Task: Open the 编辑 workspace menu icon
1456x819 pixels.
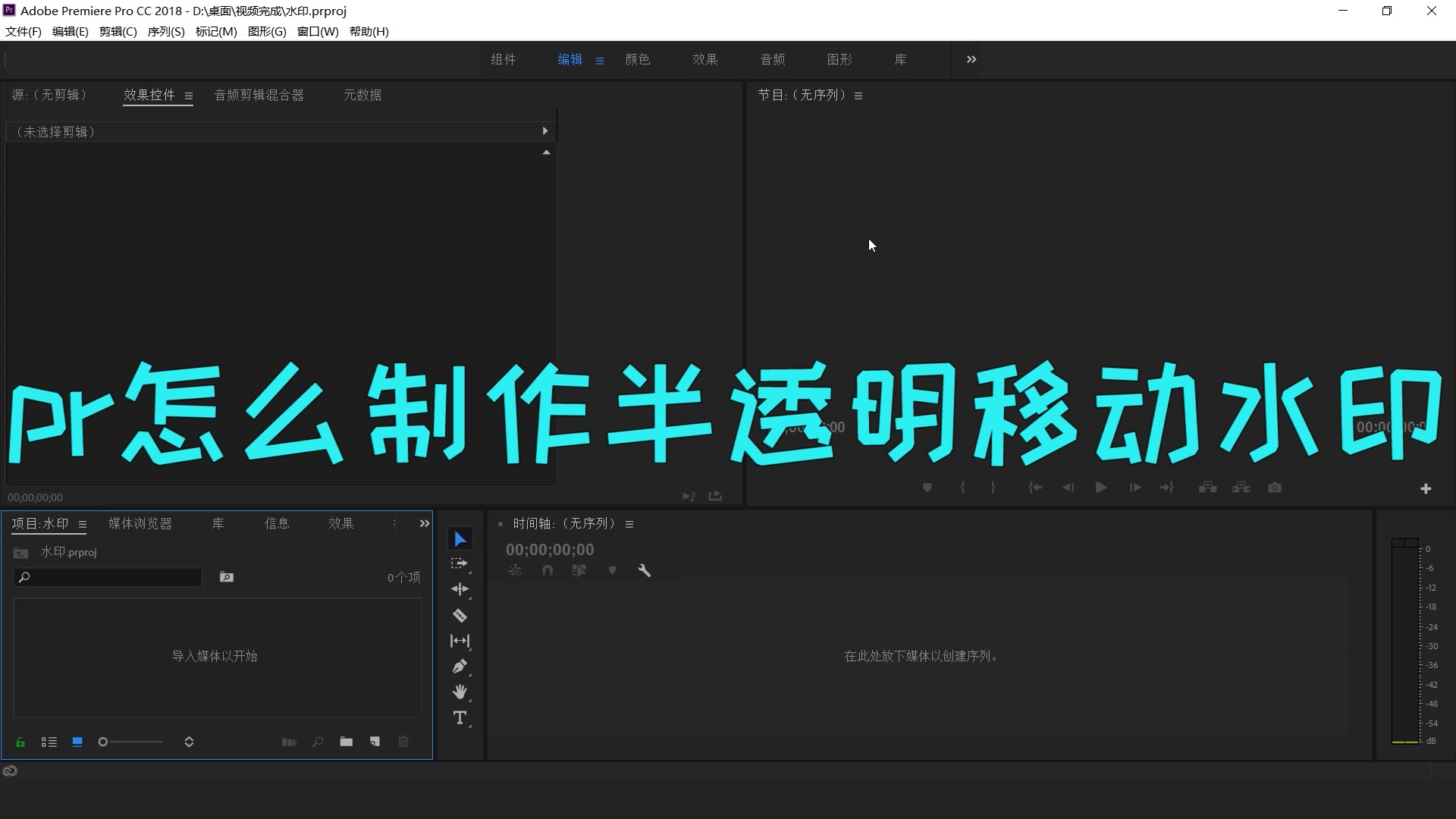Action: [600, 61]
